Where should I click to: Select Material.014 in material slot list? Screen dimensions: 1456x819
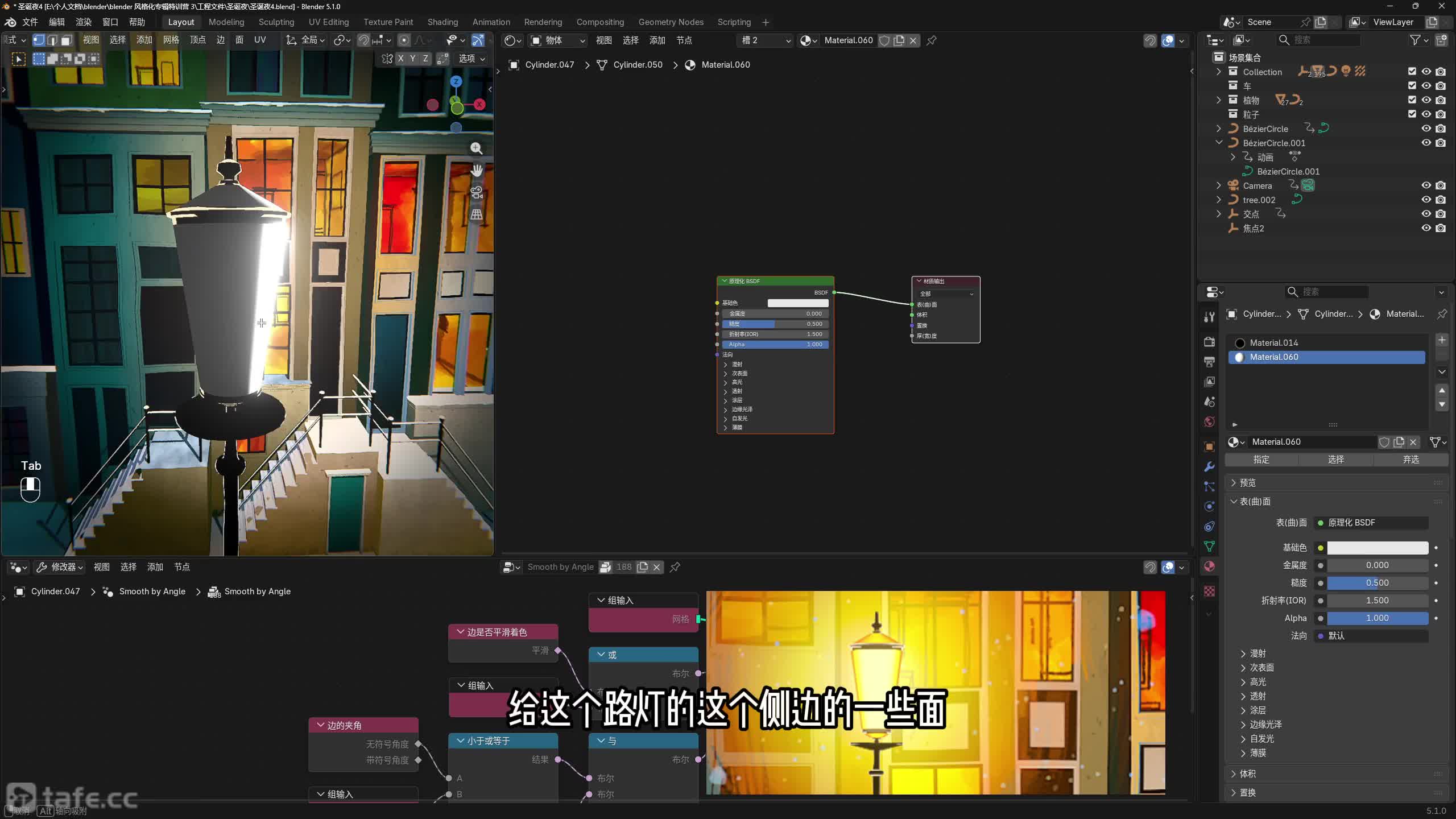click(1274, 343)
